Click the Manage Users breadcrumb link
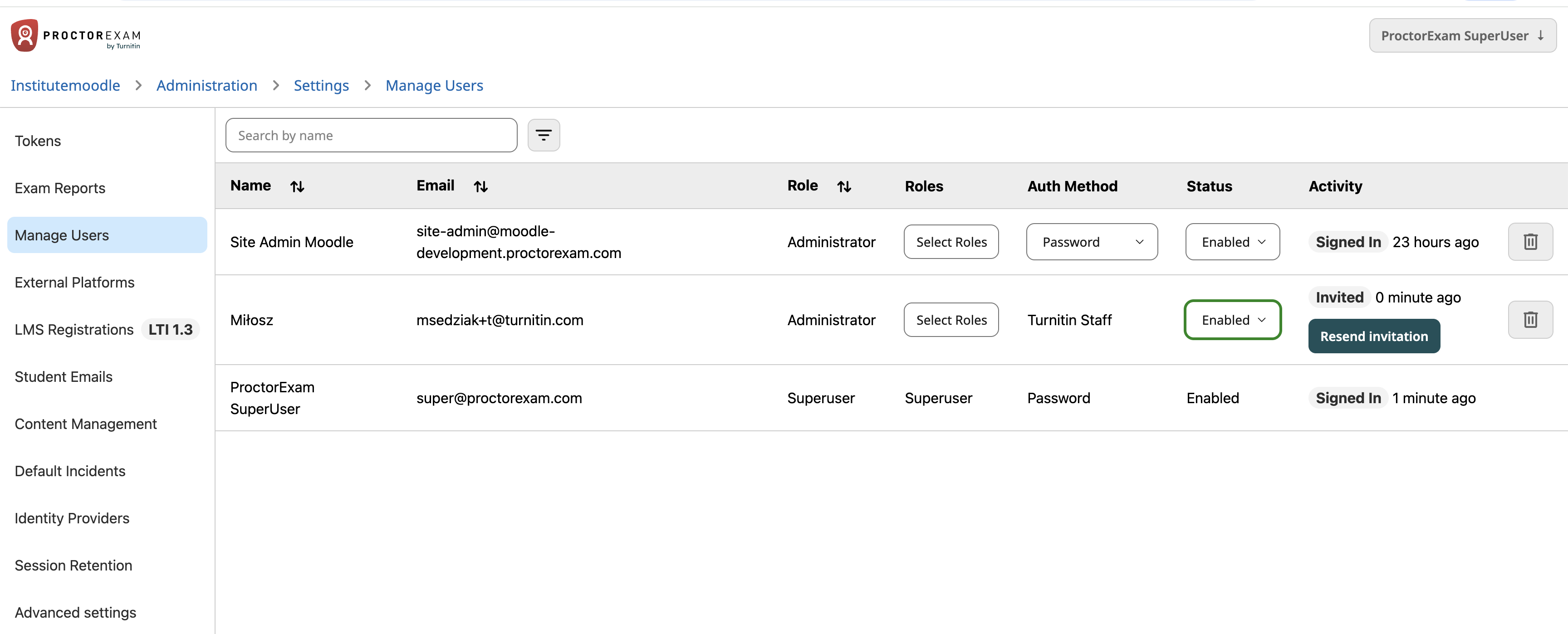 pos(434,86)
